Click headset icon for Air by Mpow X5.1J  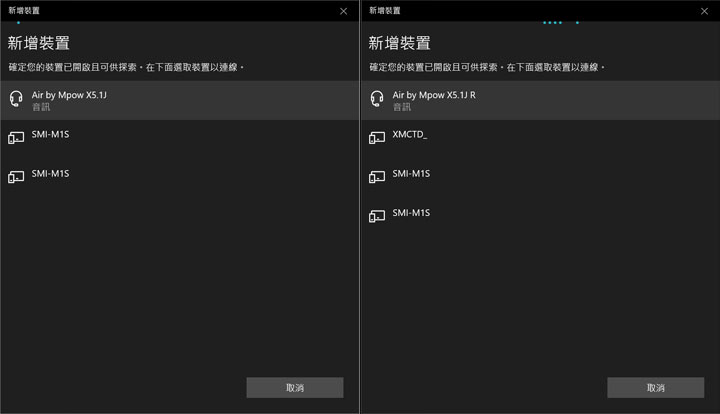coord(16,99)
